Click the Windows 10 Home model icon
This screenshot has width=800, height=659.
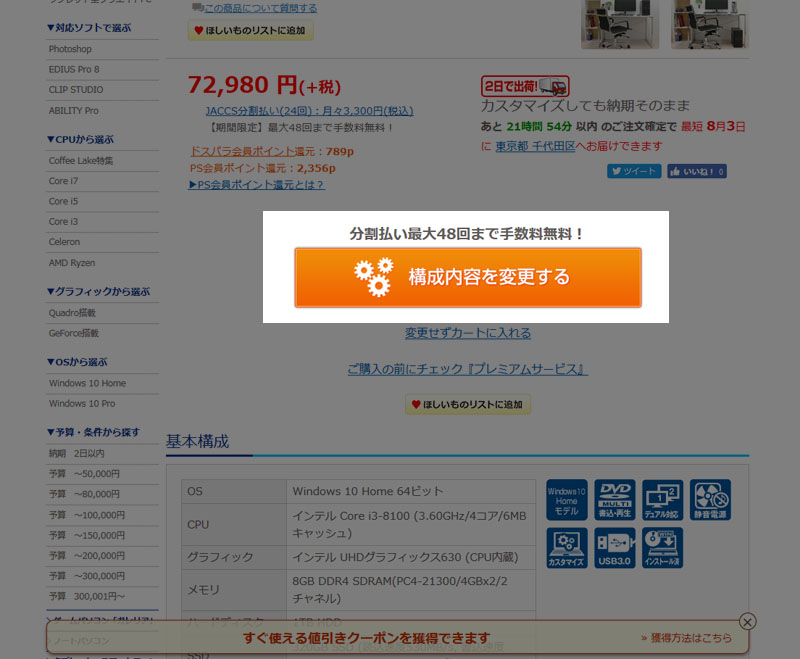coord(566,500)
